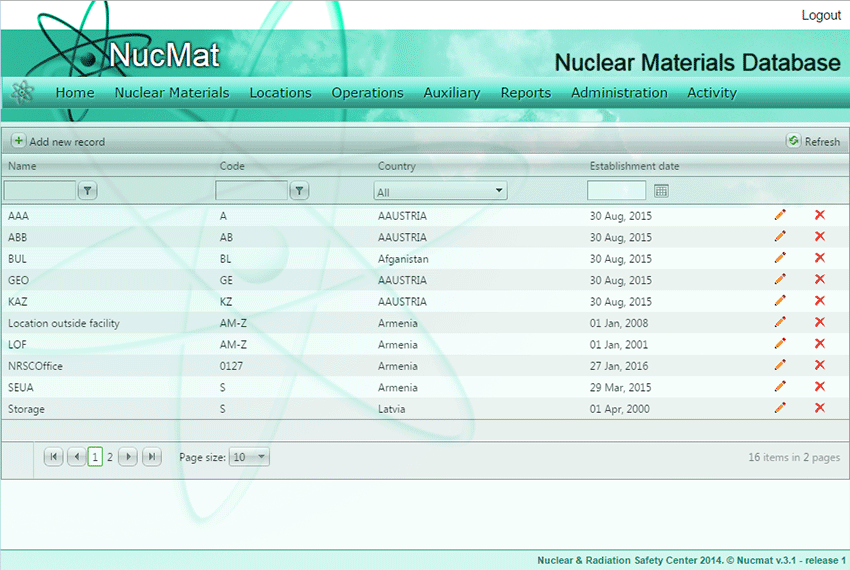This screenshot has height=570, width=850.
Task: Click Add new record
Action: point(58,142)
